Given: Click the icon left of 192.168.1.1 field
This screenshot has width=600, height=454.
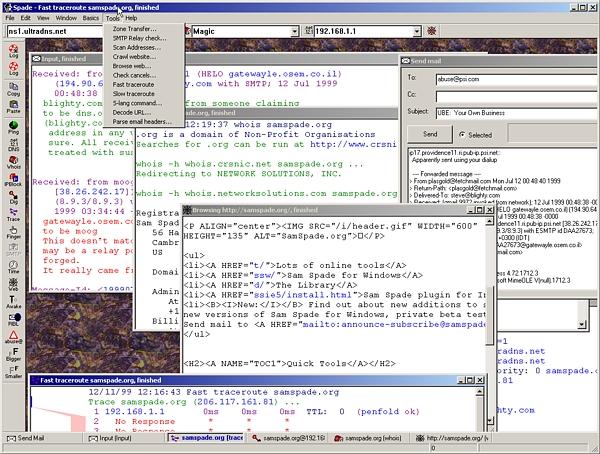Looking at the screenshot, I should (309, 31).
